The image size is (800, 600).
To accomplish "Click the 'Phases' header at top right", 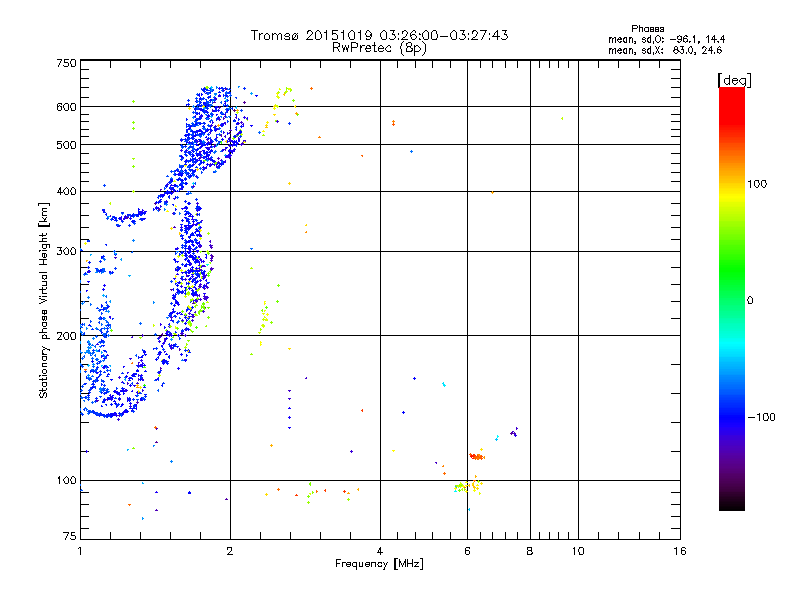I will click(x=647, y=29).
